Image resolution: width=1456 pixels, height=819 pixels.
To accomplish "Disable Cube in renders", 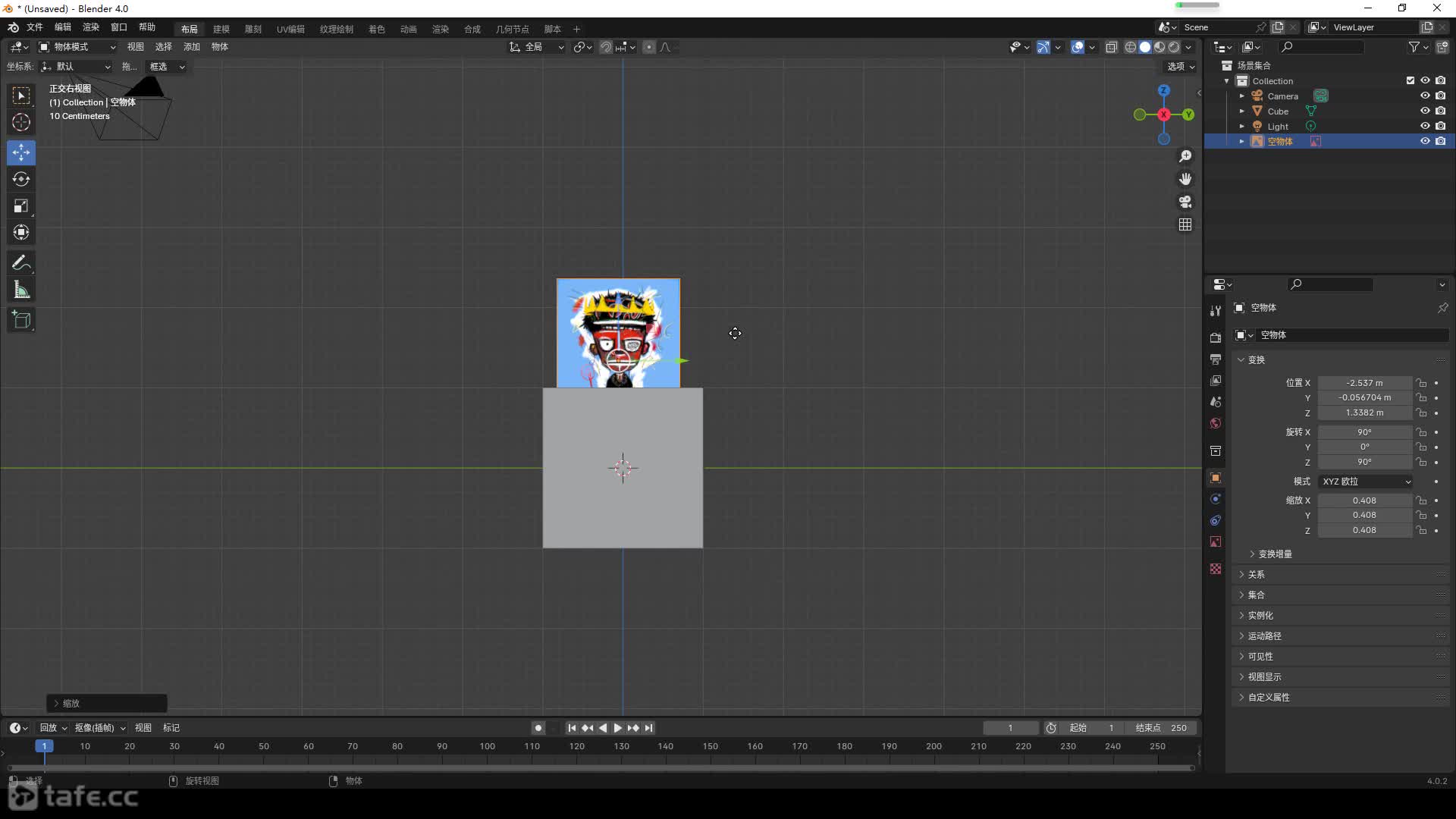I will [x=1441, y=111].
